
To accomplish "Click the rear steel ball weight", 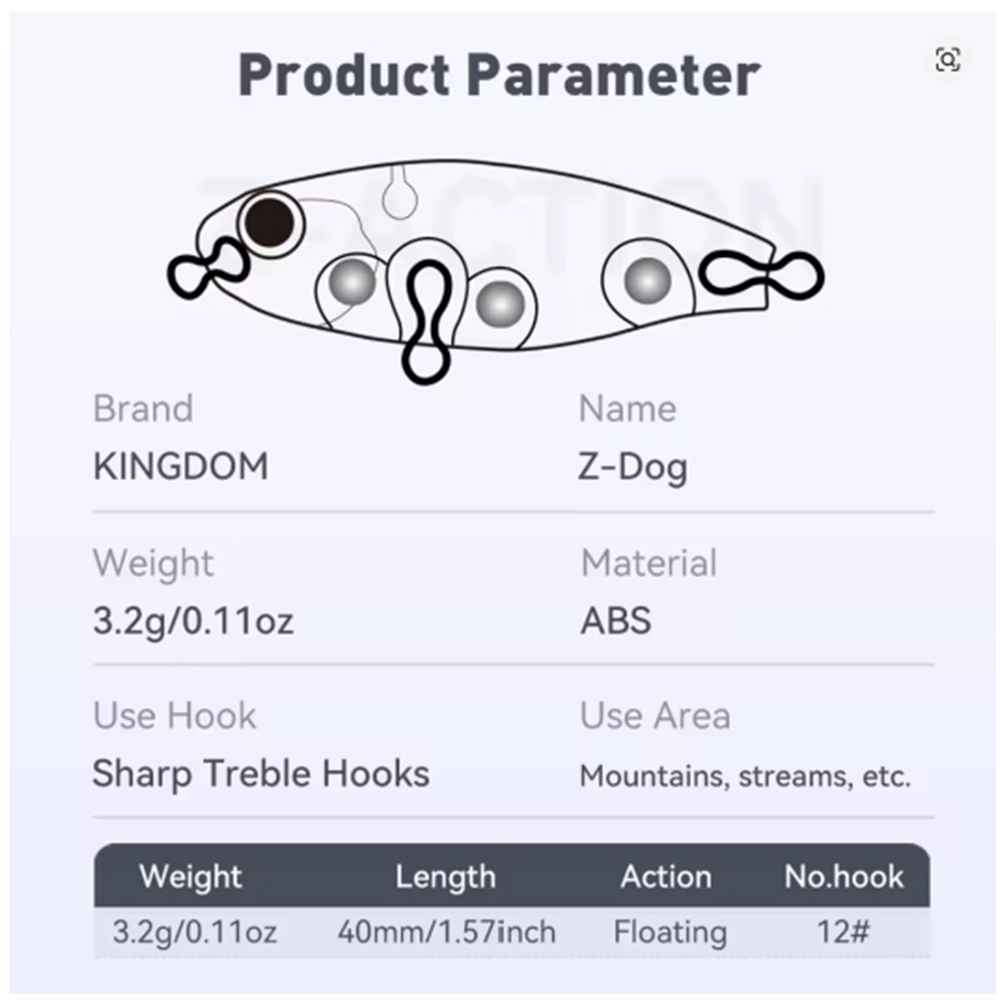I will point(647,281).
